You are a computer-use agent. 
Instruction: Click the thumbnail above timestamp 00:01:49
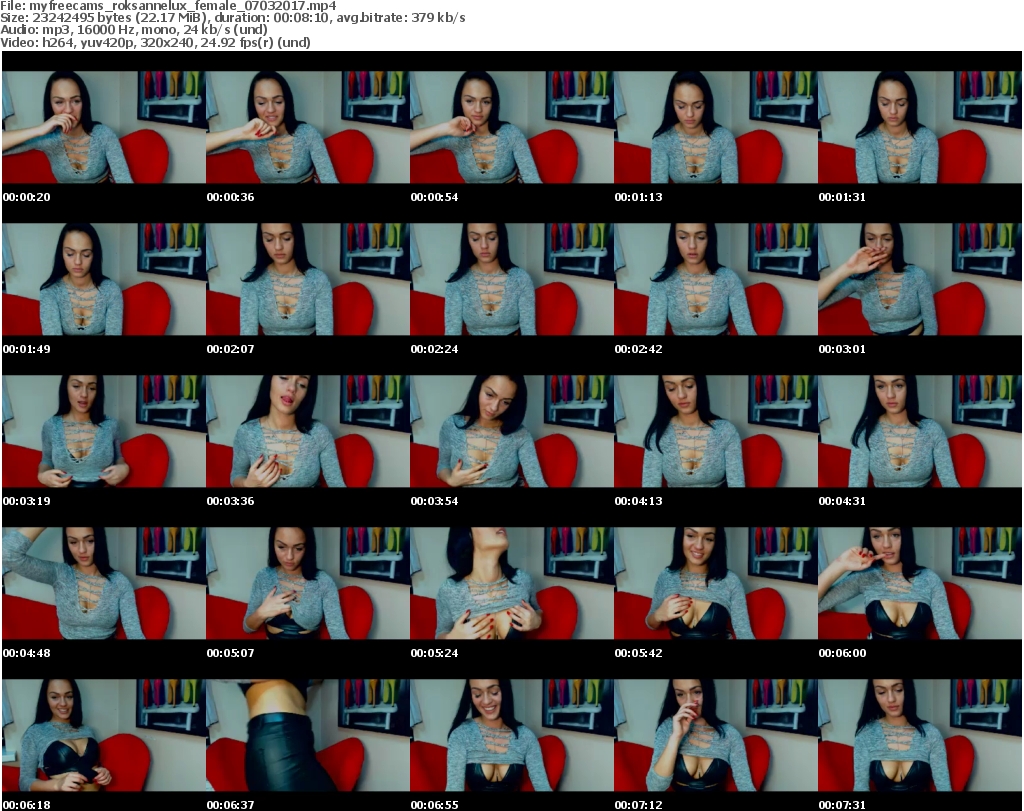click(x=104, y=279)
